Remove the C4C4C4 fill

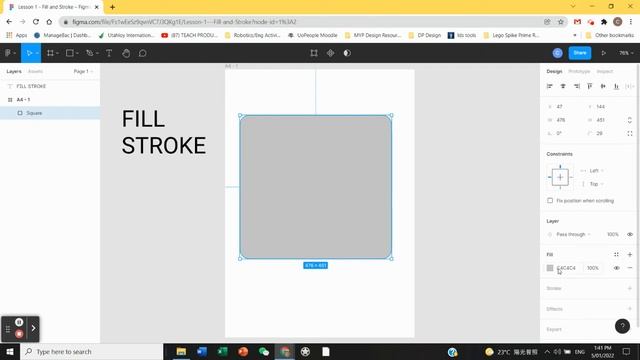(x=630, y=268)
